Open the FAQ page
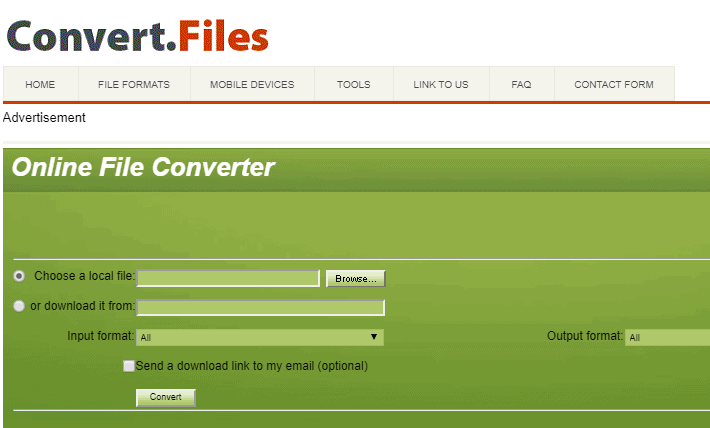710x428 pixels. coord(521,84)
